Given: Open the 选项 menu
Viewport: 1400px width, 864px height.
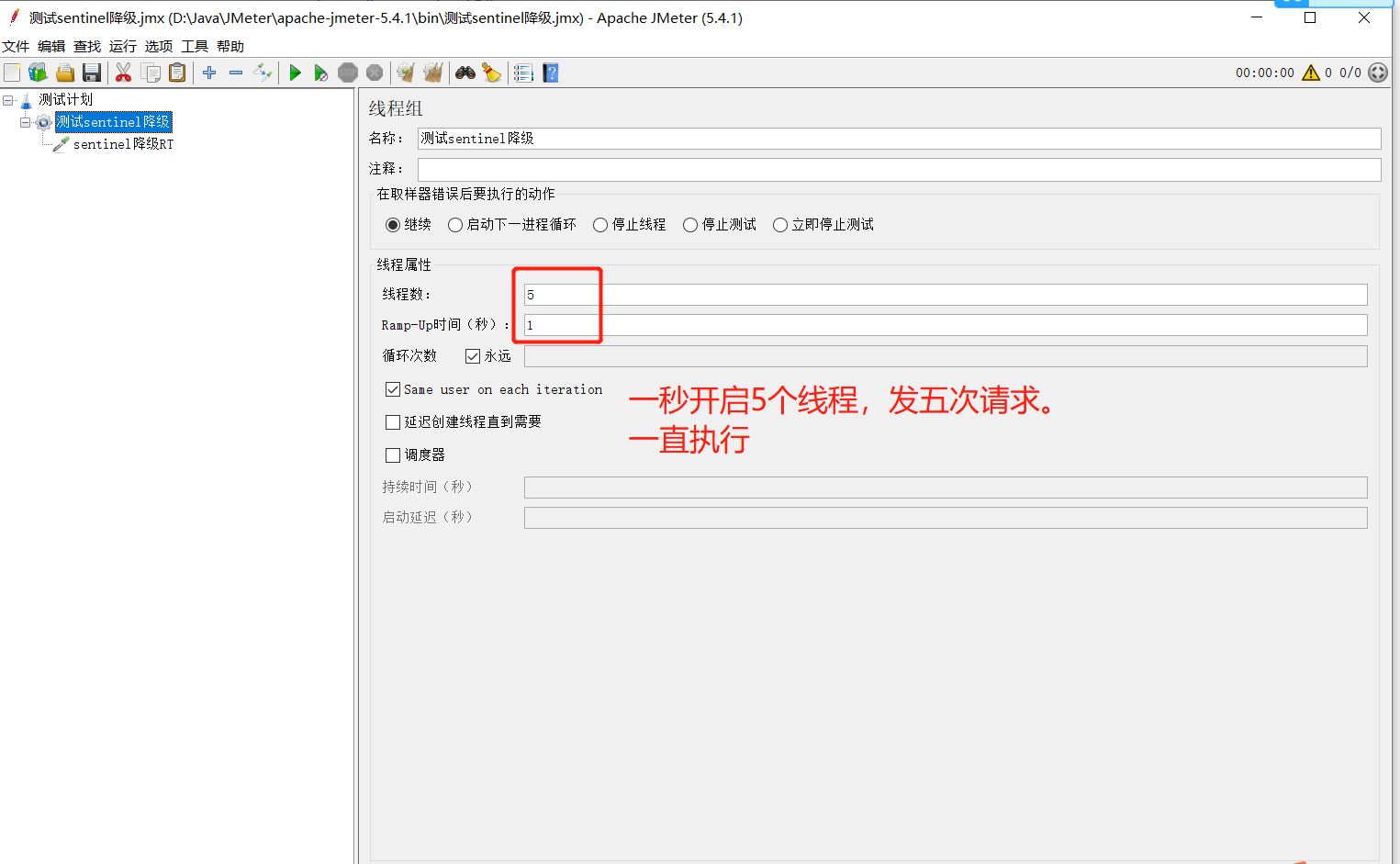Looking at the screenshot, I should click(x=159, y=46).
